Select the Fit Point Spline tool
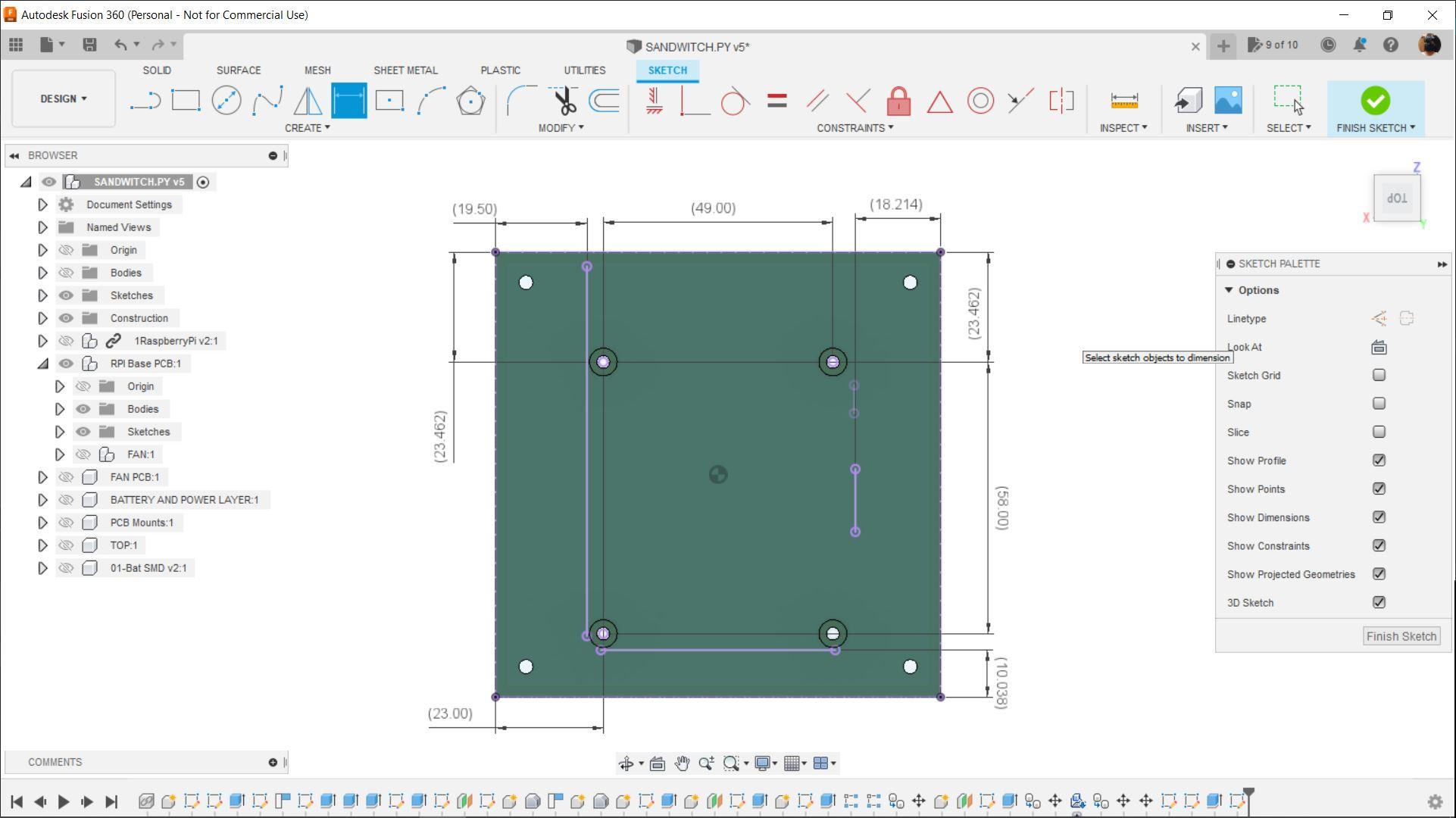 [x=267, y=101]
